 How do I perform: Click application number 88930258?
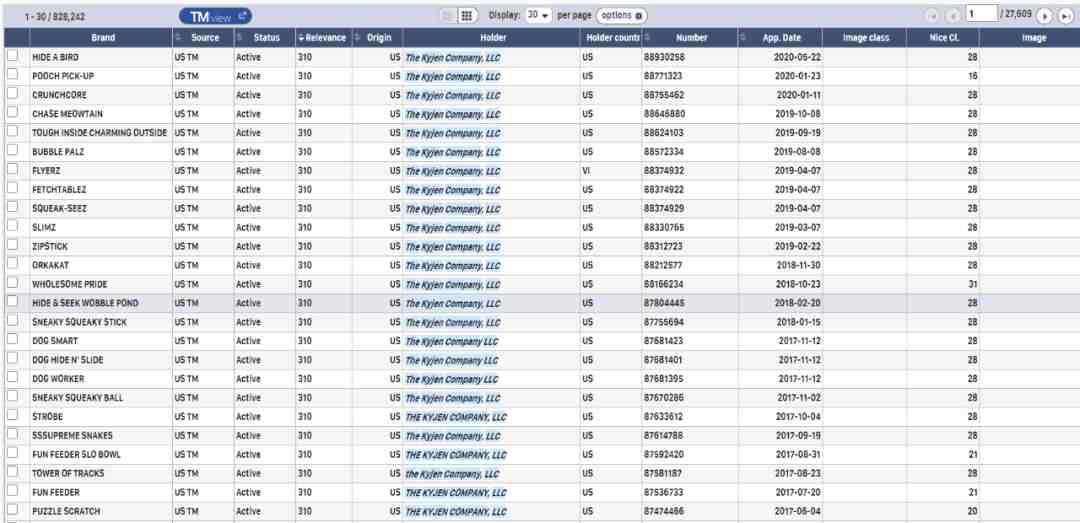click(664, 57)
